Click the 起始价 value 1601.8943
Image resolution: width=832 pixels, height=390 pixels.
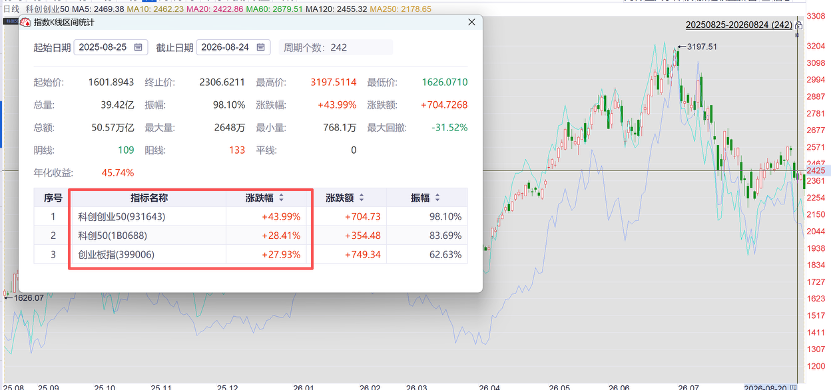click(x=111, y=82)
